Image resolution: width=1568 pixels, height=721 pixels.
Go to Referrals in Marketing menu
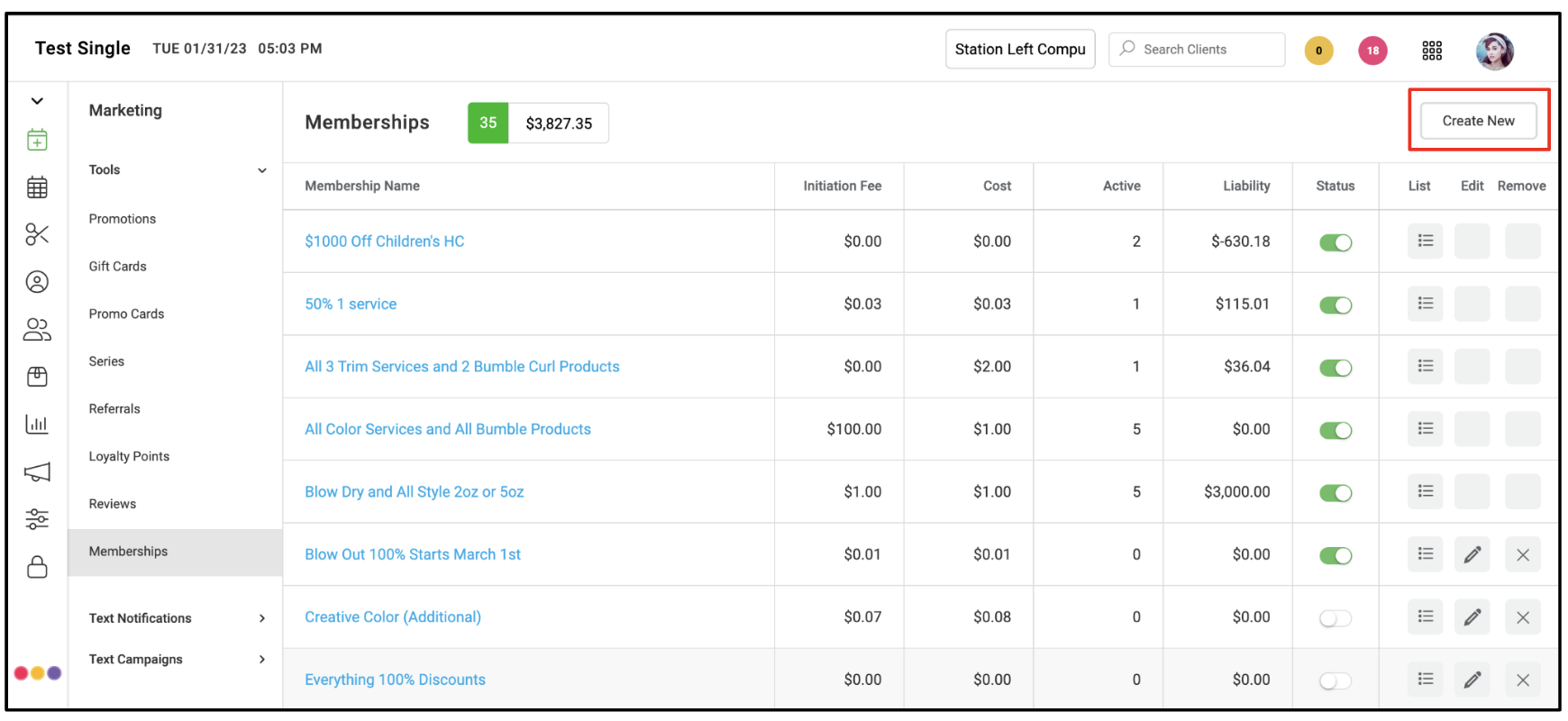114,409
